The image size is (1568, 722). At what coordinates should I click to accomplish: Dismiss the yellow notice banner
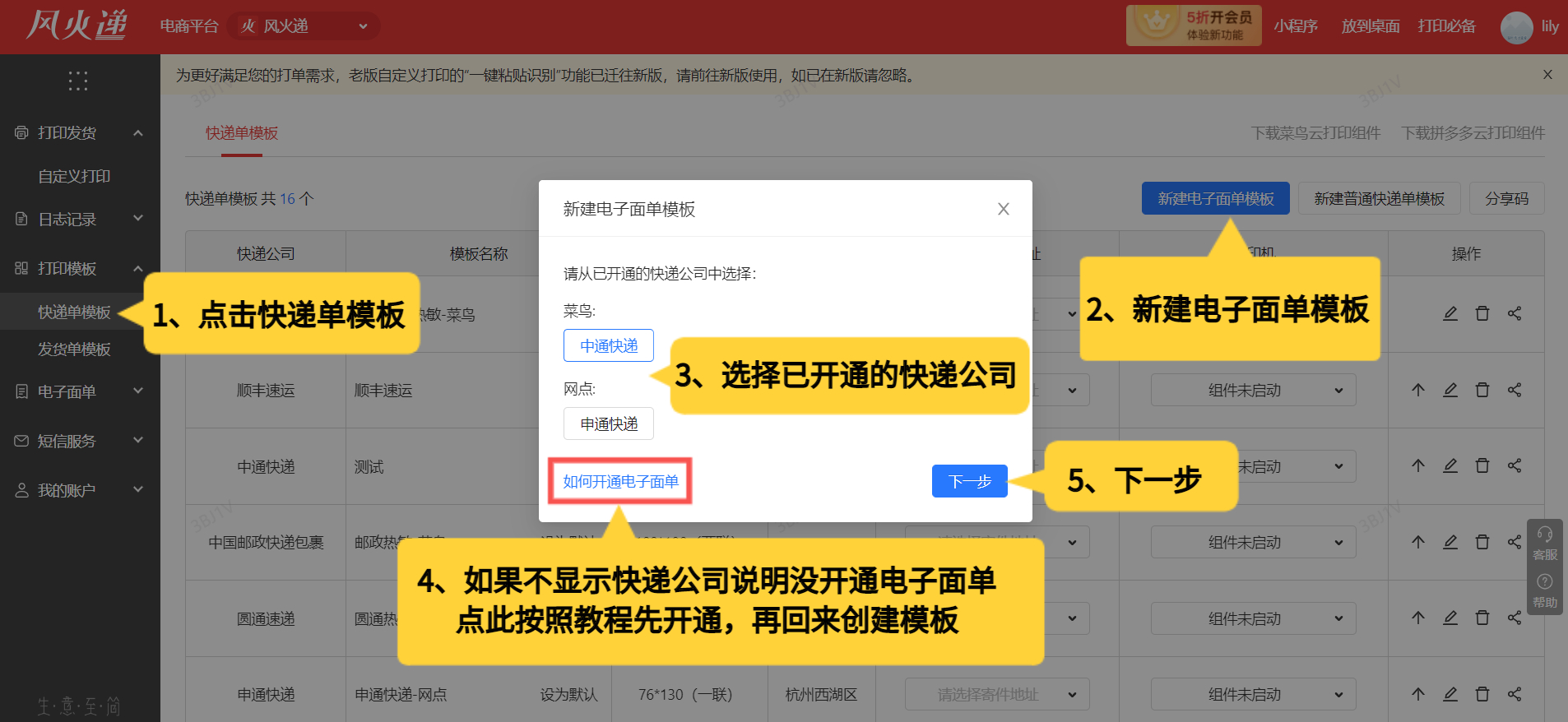tap(1547, 75)
